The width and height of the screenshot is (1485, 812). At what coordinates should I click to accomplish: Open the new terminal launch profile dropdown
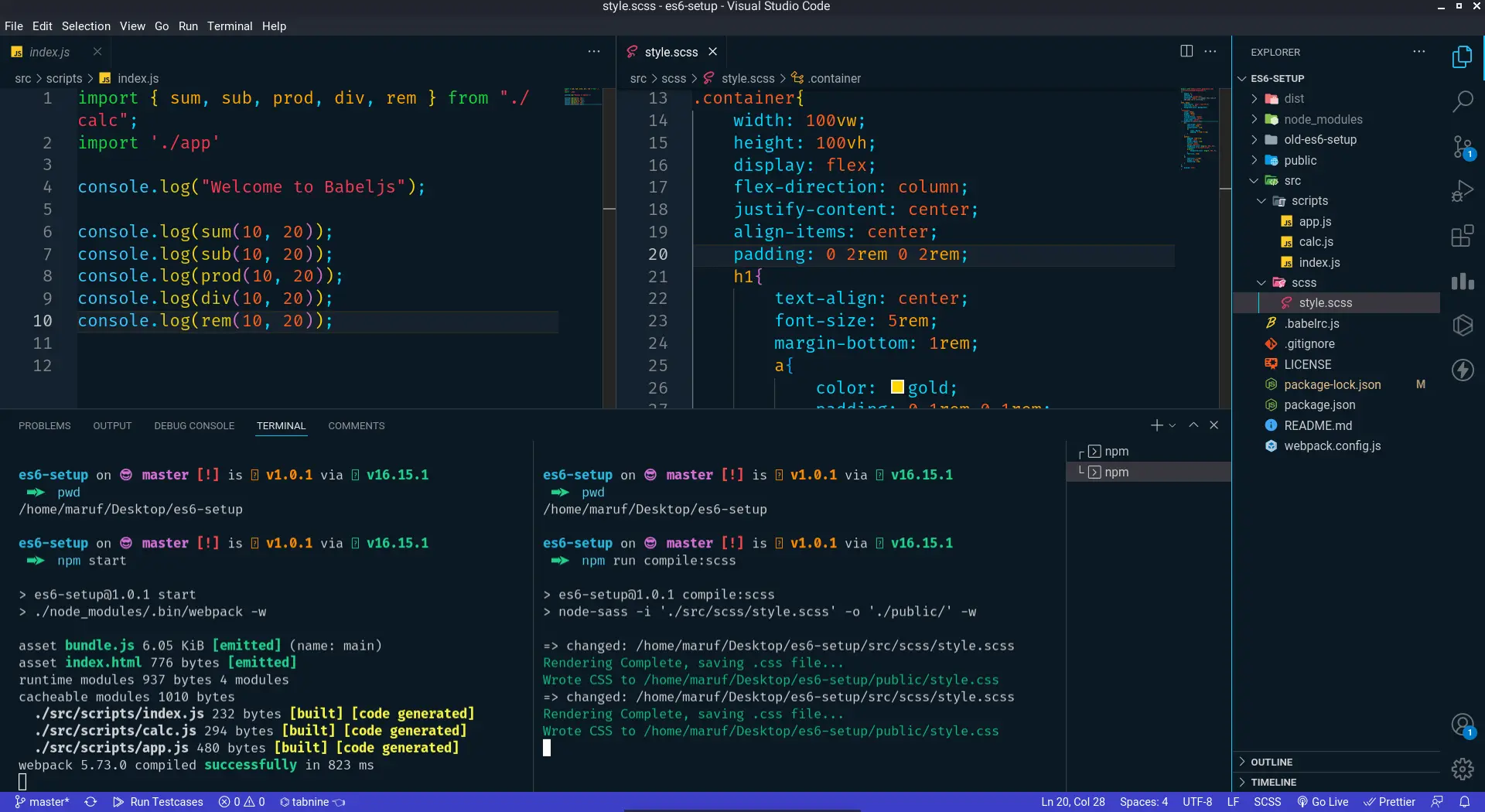[x=1173, y=425]
